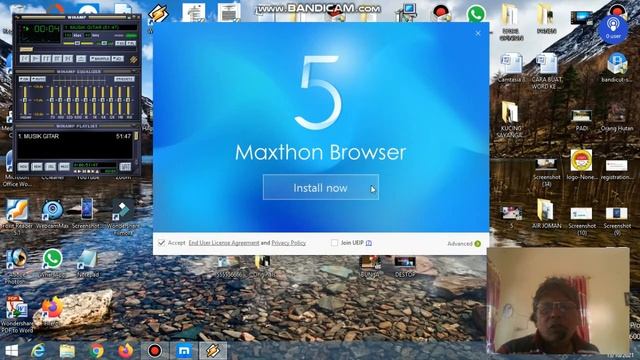
Task: Select the AIR JOMAN folder
Action: (x=546, y=213)
